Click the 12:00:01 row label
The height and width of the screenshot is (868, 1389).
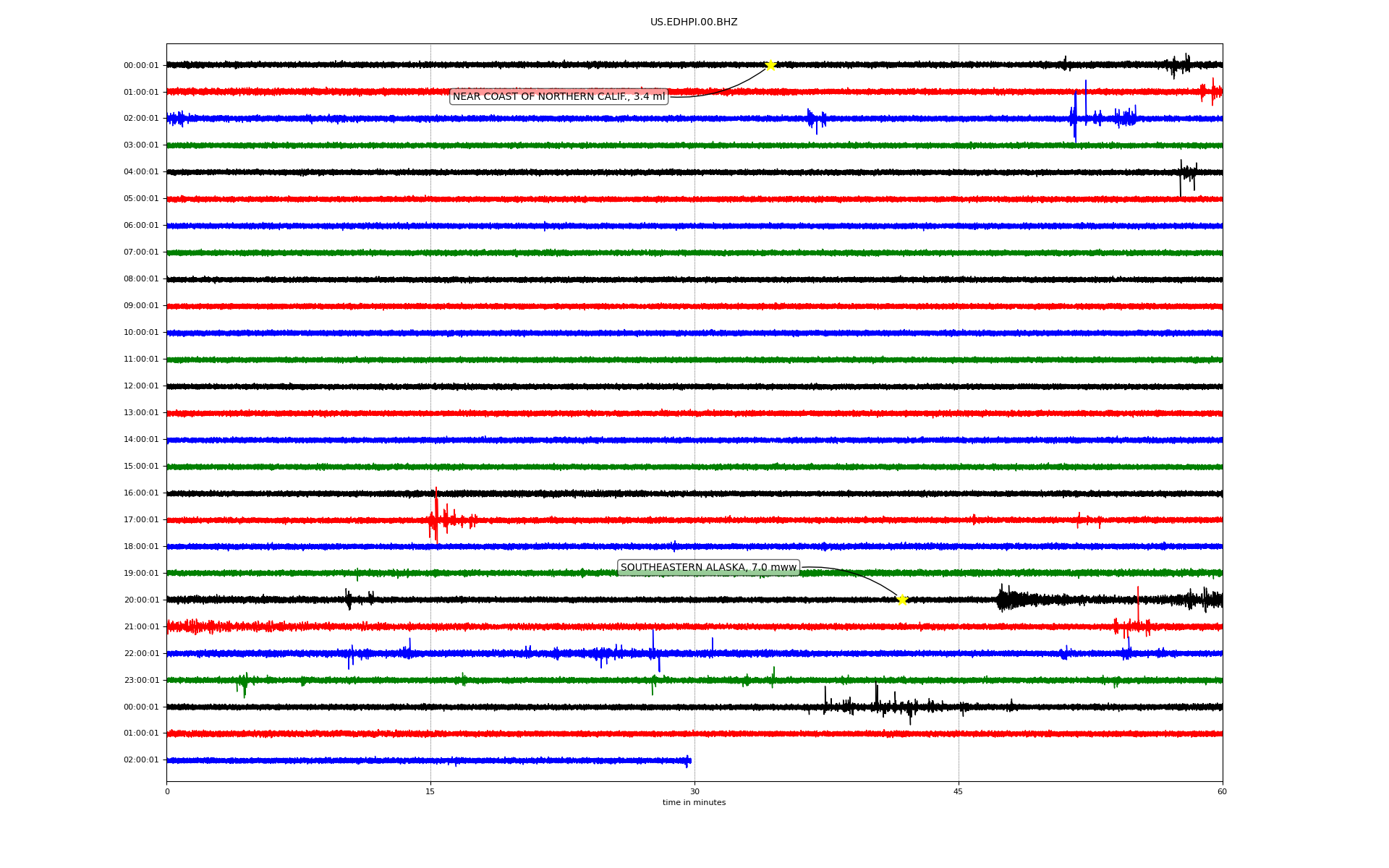(141, 386)
